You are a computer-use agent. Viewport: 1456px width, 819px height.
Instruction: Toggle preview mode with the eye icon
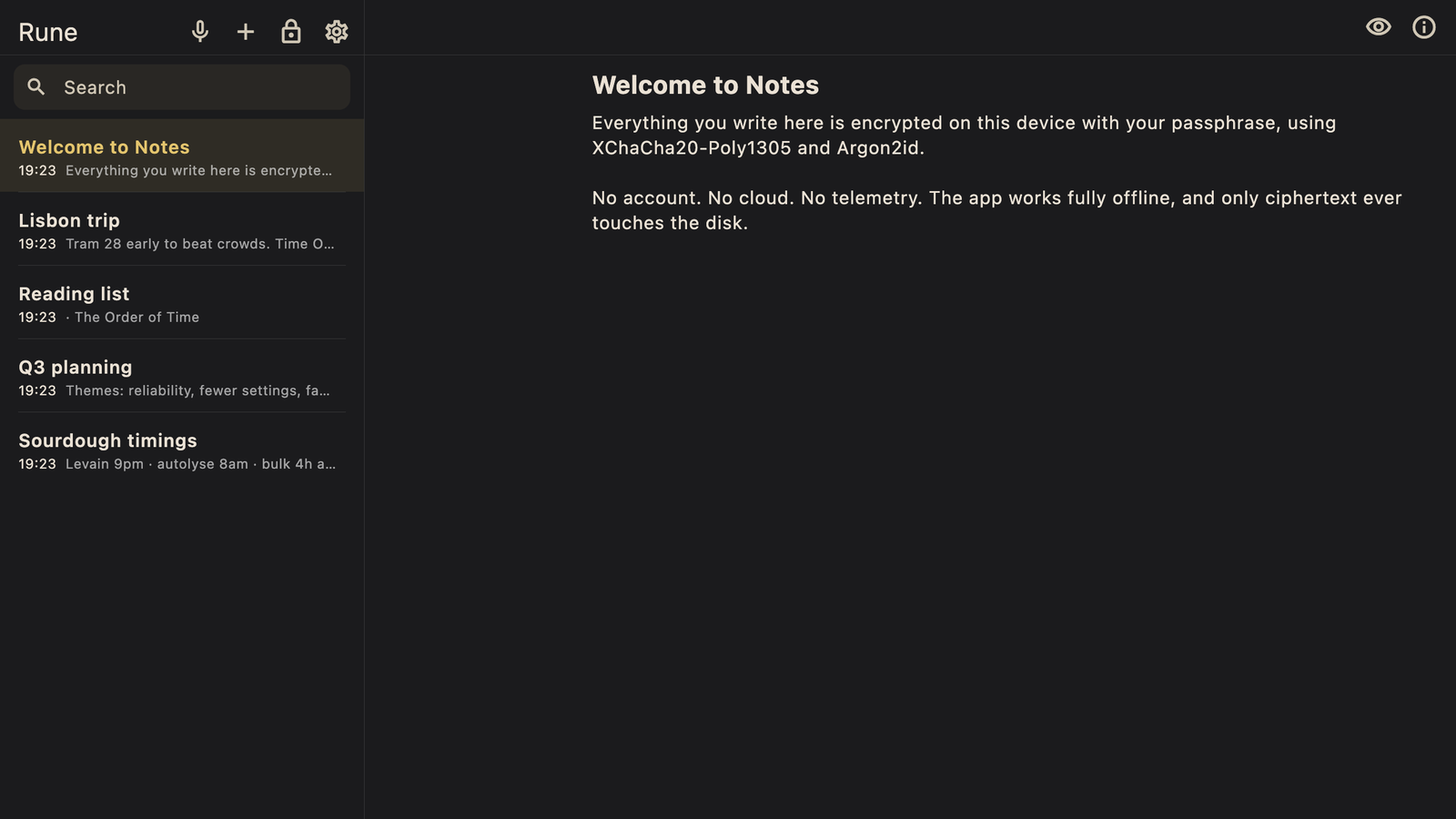click(1379, 27)
